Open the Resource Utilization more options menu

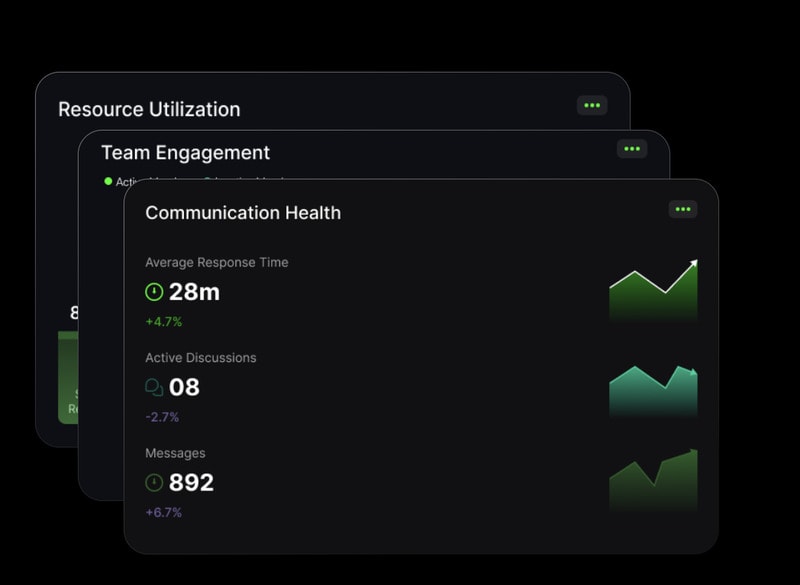(592, 105)
